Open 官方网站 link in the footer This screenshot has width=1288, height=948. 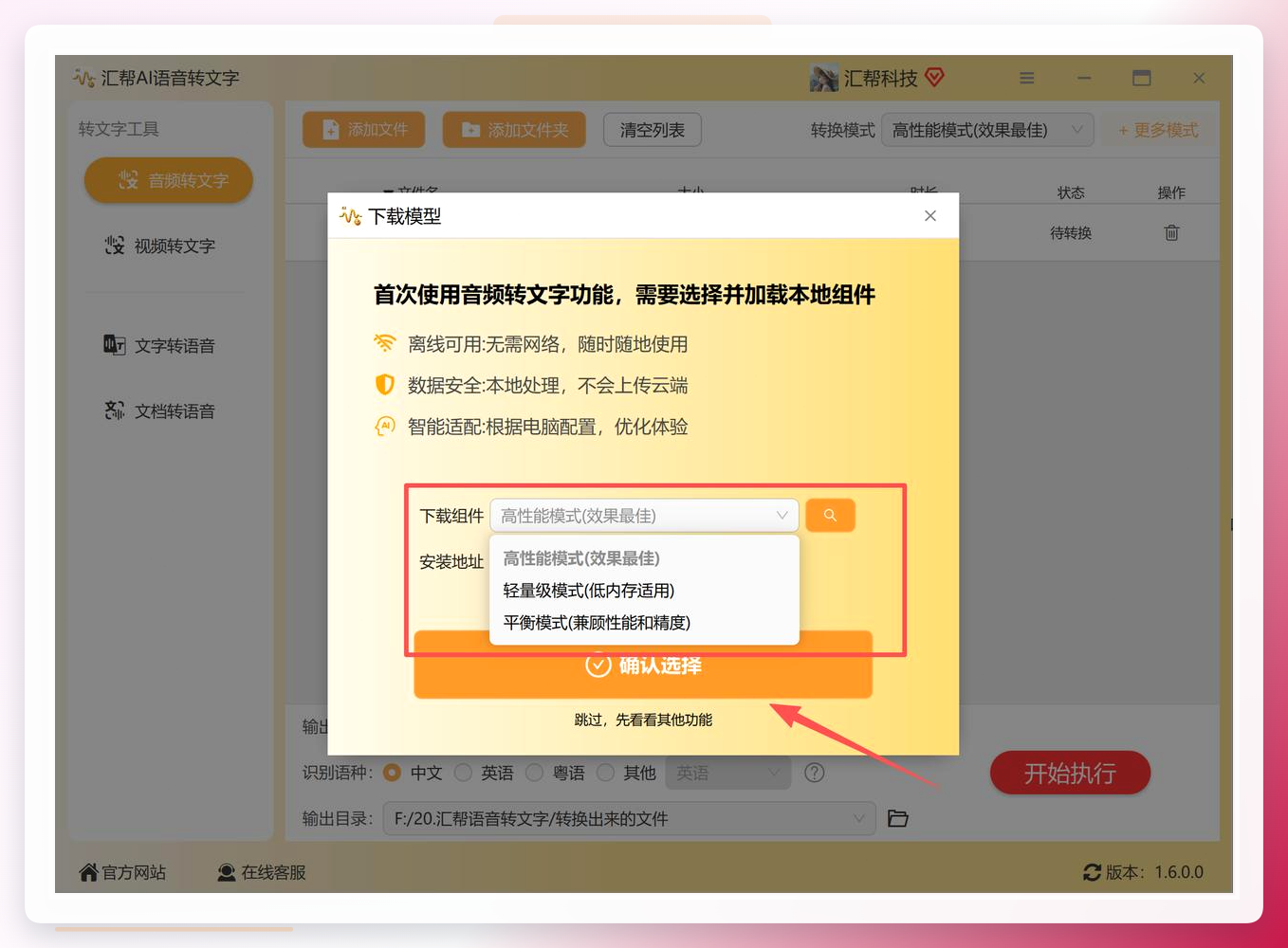[x=122, y=872]
